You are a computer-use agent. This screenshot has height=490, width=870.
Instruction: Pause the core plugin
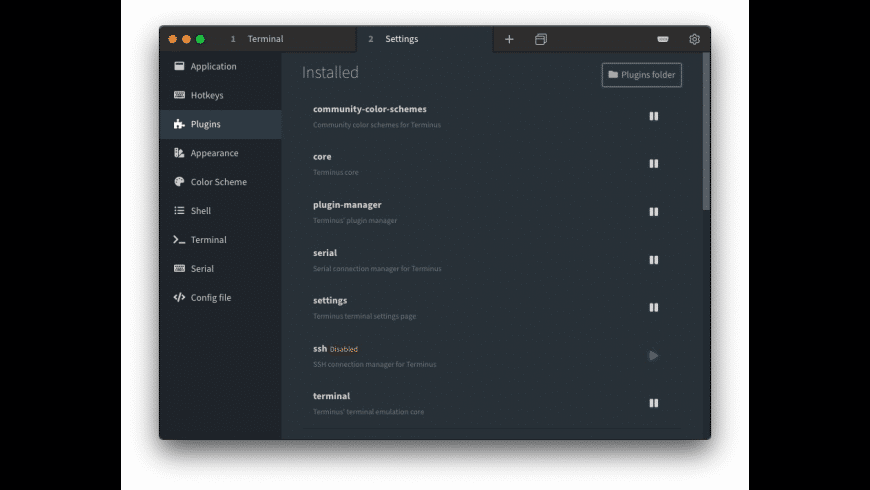pos(654,164)
